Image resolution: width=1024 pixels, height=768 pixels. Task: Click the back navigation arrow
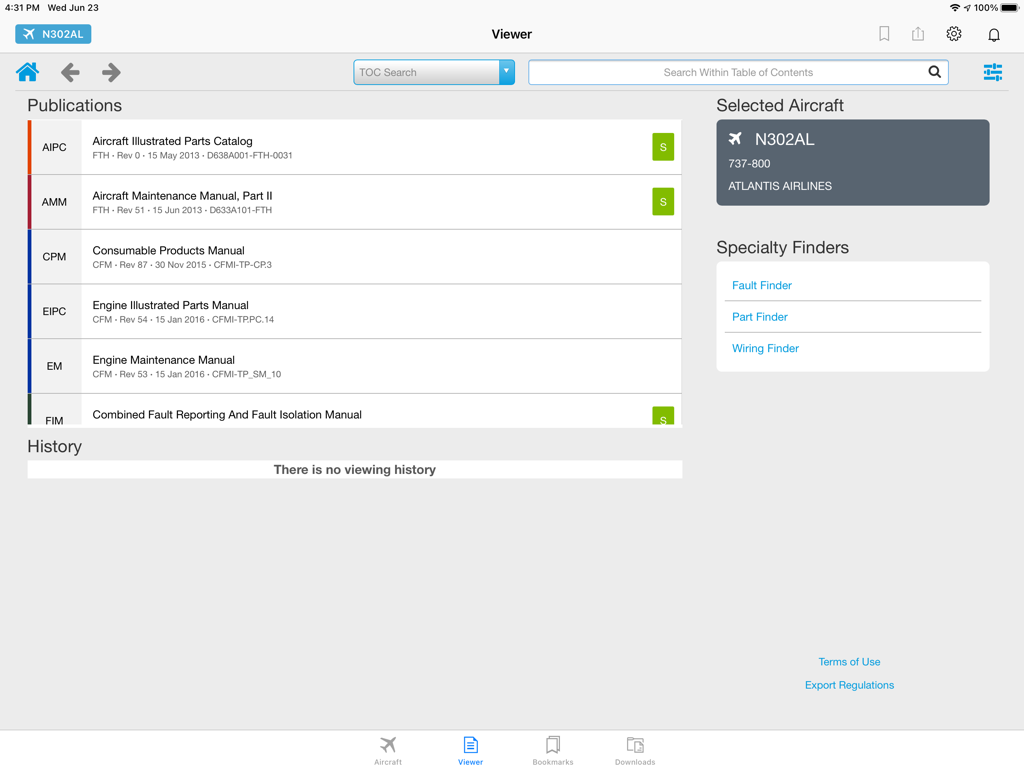(x=69, y=72)
